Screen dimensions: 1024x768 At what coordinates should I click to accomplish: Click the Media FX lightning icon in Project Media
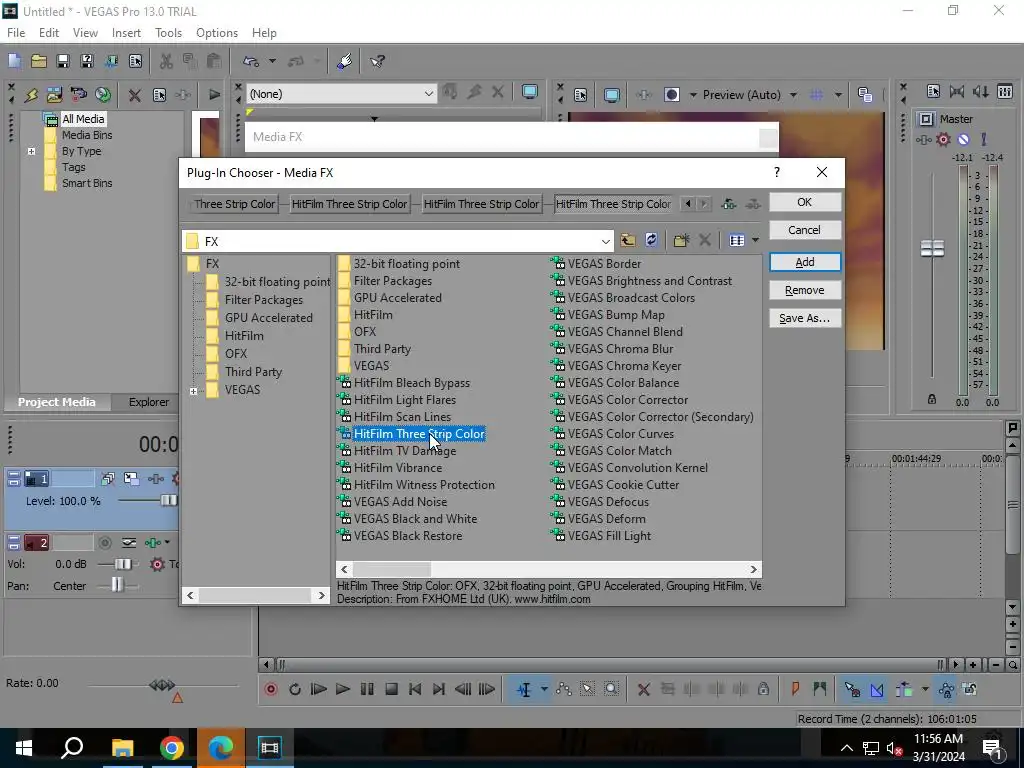[31, 95]
